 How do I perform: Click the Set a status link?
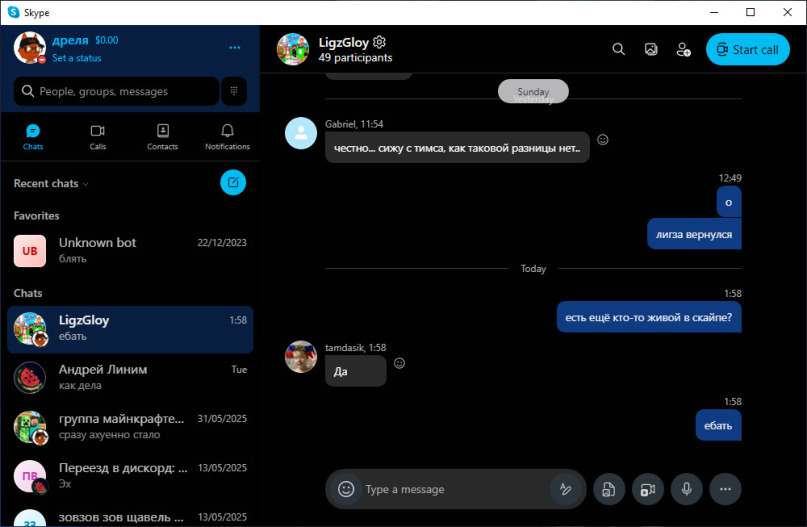[x=77, y=58]
